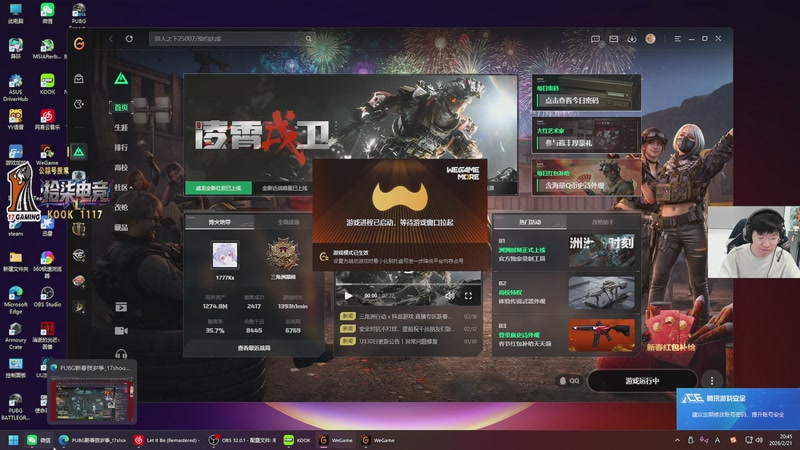800x450 pixels.
Task: Open the KOOK taskbar app
Action: point(297,440)
